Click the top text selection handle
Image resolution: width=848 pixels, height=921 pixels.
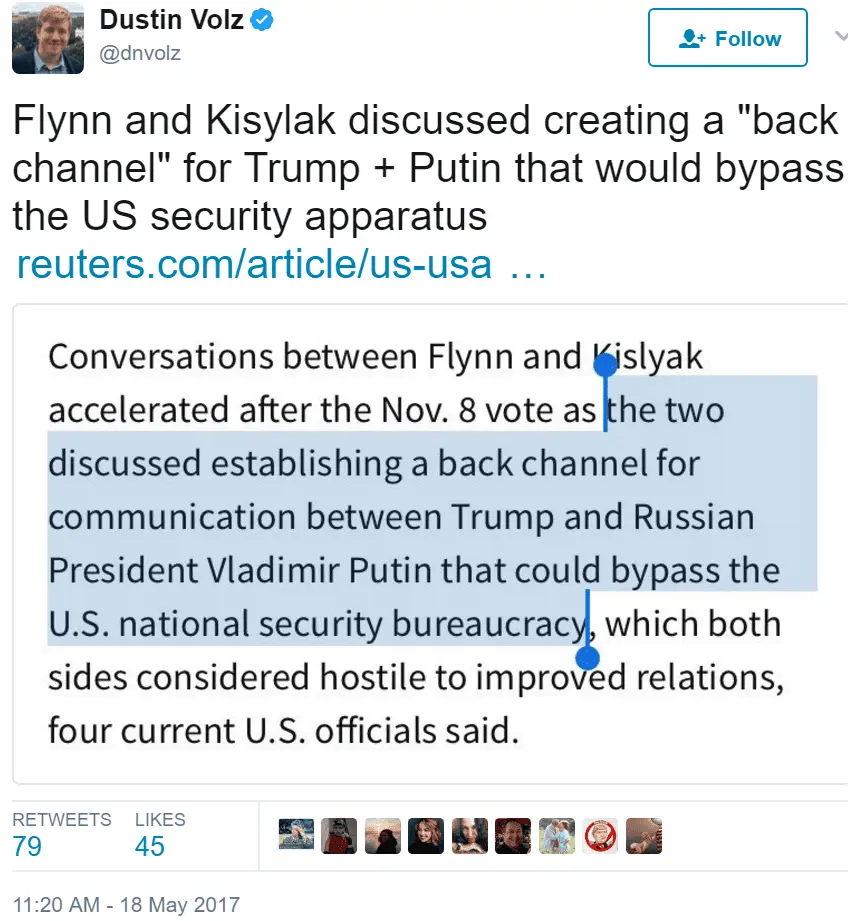[605, 366]
